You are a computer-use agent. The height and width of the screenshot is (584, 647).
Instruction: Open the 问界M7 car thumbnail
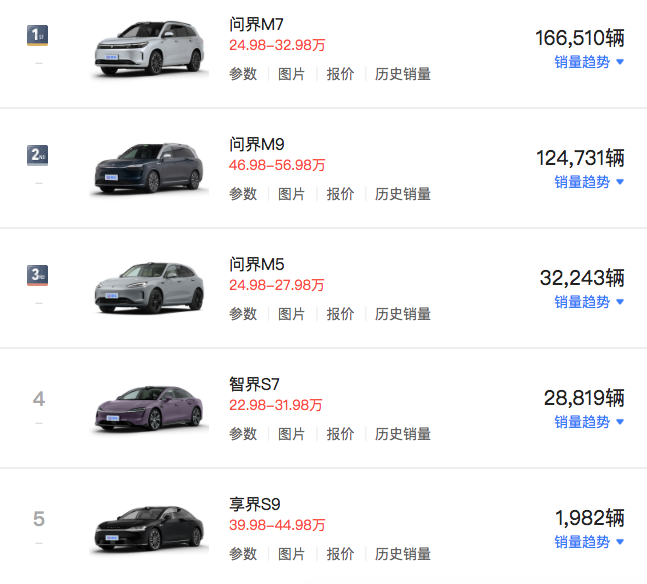click(149, 49)
